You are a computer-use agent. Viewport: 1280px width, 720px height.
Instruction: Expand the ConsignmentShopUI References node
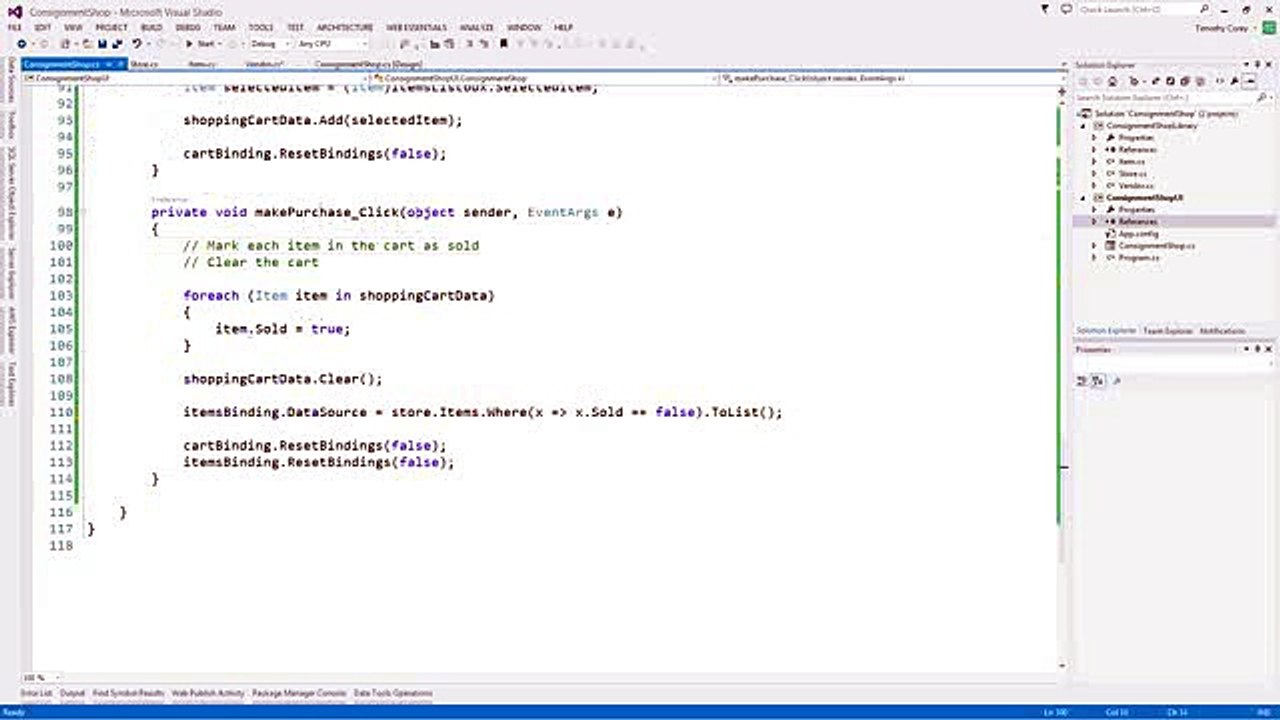click(x=1094, y=221)
